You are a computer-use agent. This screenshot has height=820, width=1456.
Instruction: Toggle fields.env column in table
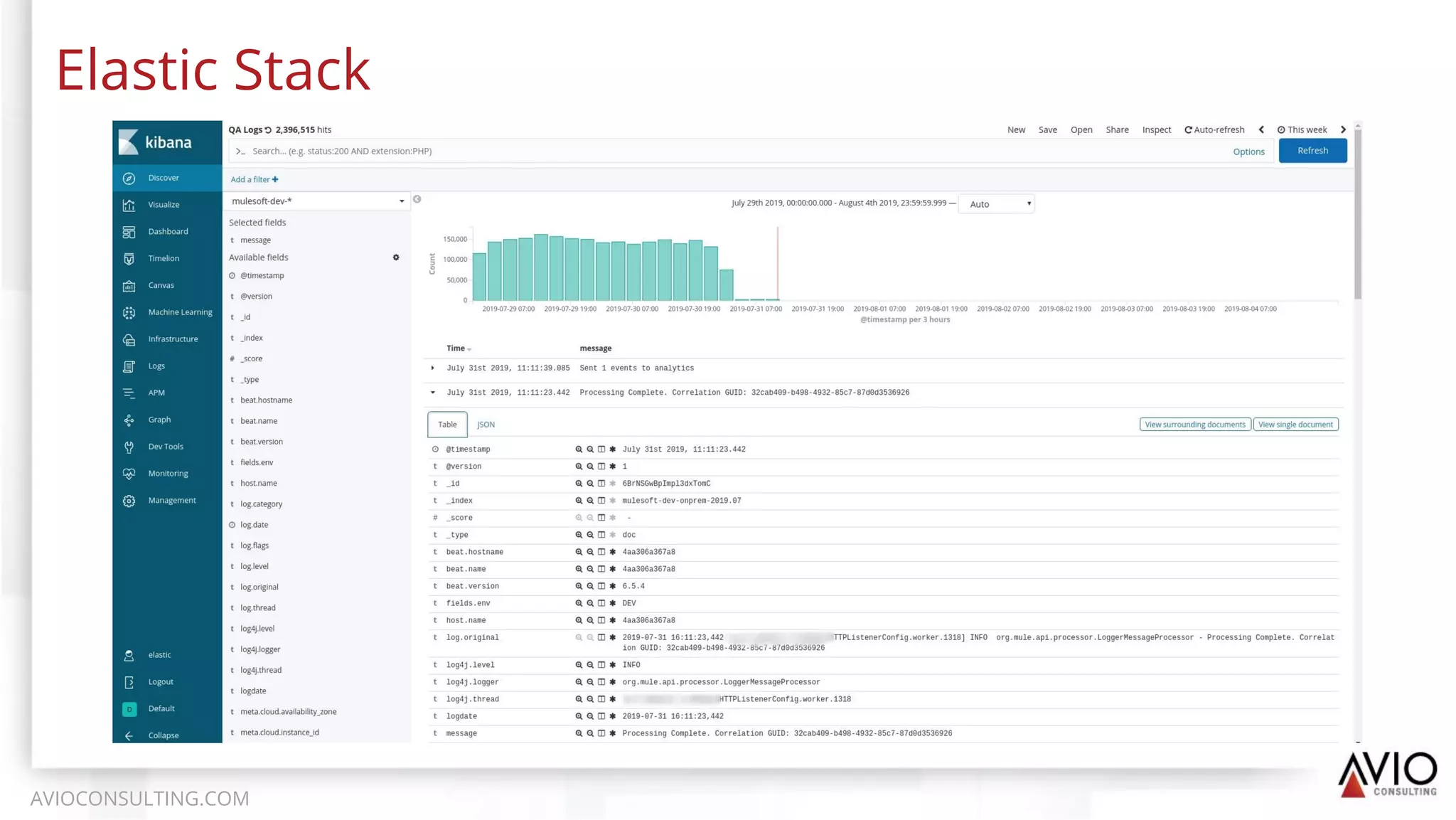pos(601,603)
